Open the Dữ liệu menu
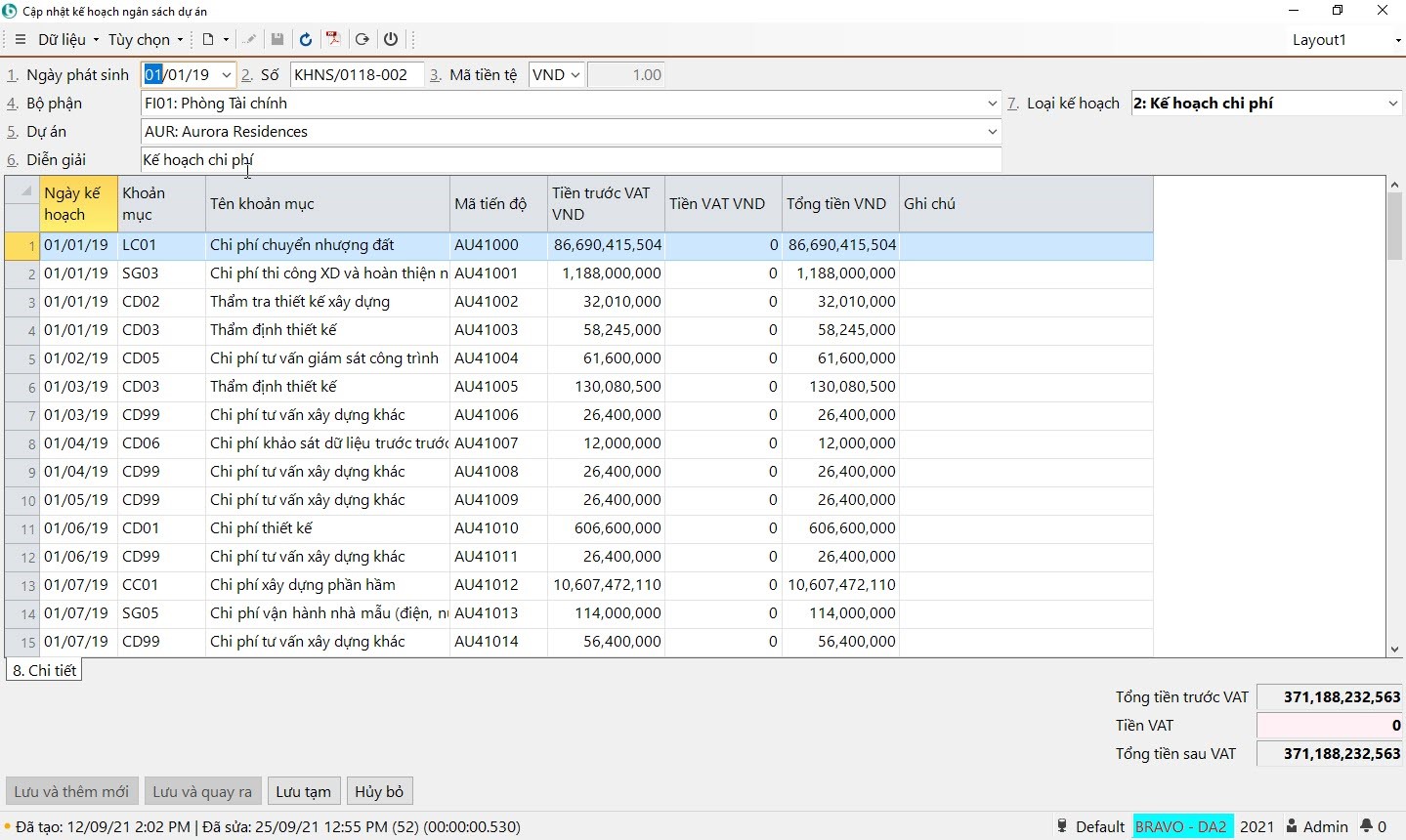The width and height of the screenshot is (1406, 840). pyautogui.click(x=68, y=40)
